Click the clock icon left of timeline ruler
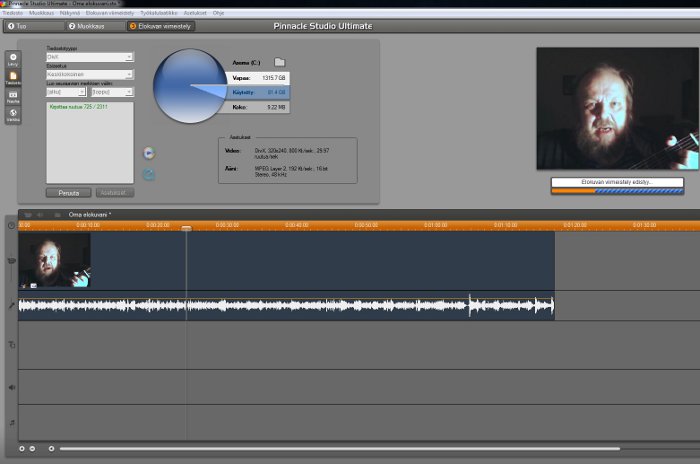This screenshot has height=464, width=700. coord(11,226)
